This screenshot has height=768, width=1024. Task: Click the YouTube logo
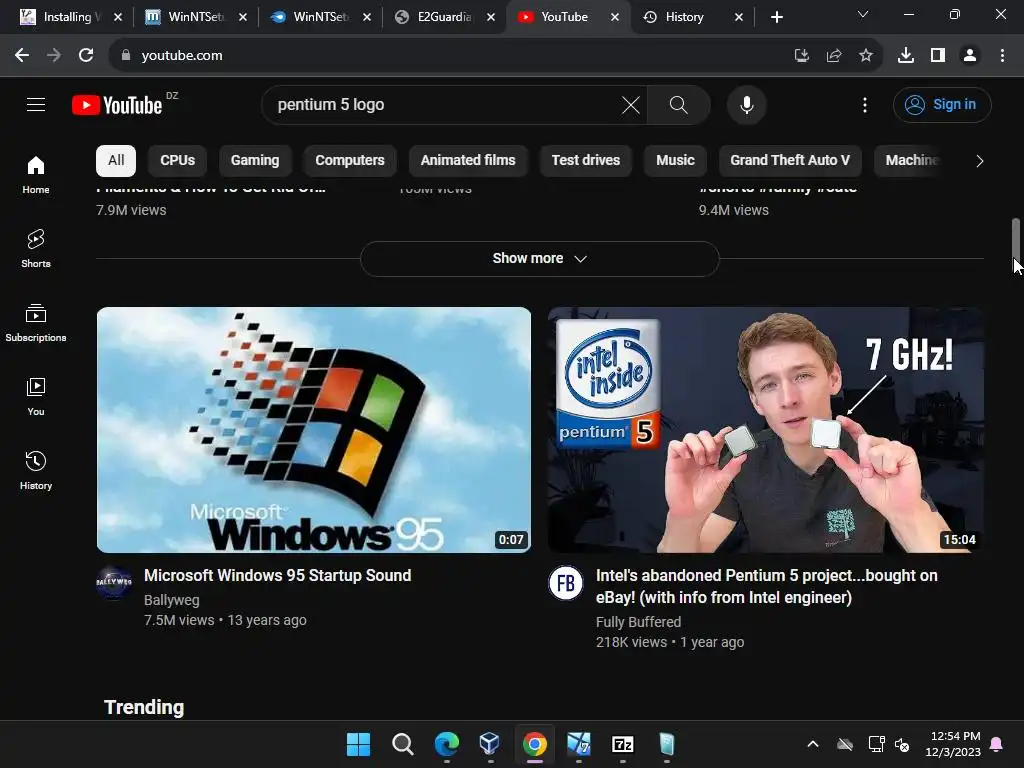(x=118, y=105)
